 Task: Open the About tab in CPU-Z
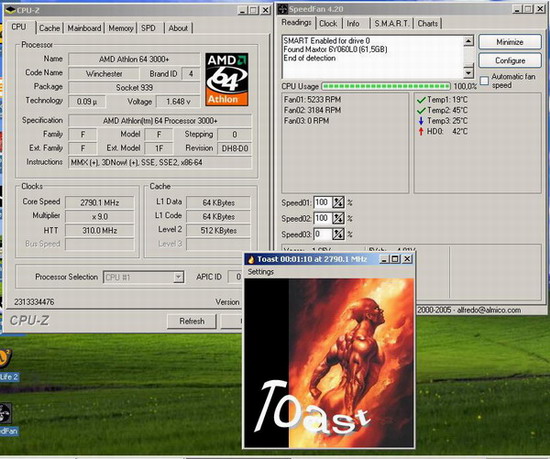[178, 28]
